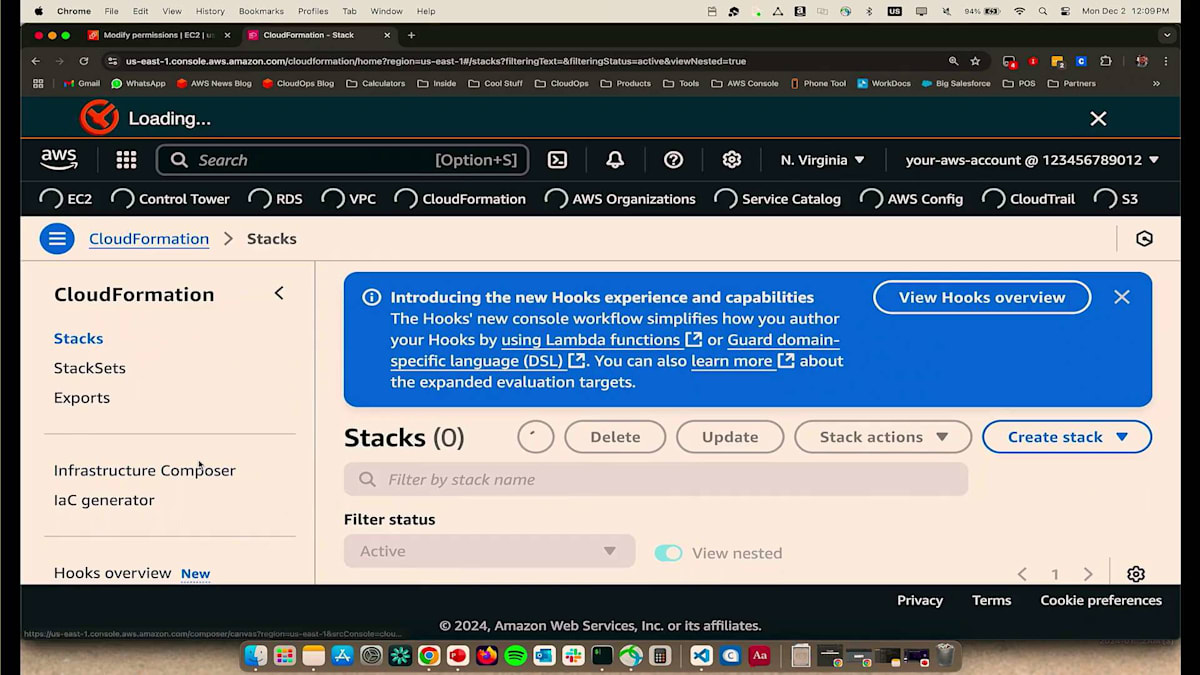Open Chrome extensions puzzle icon

[x=1106, y=61]
